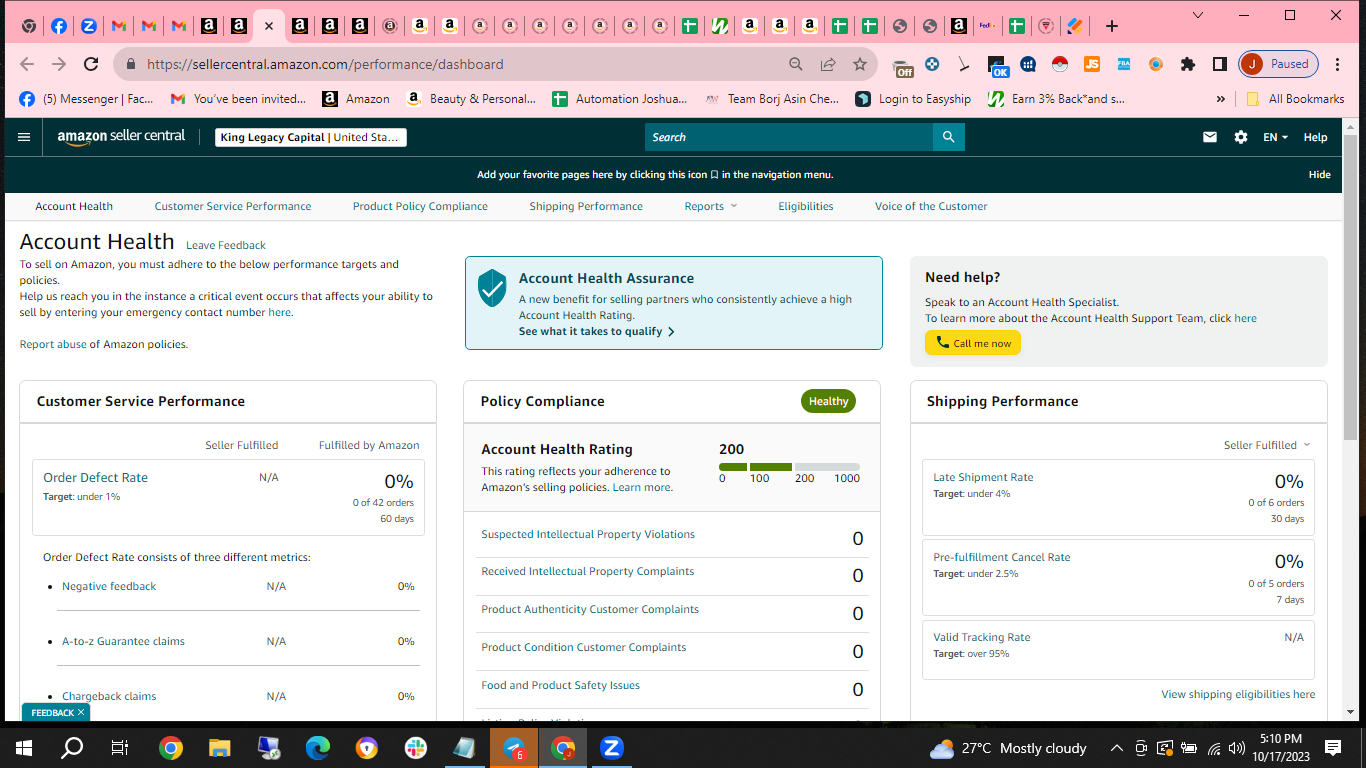Open the Zoom app in taskbar
Viewport: 1366px width, 768px height.
click(612, 747)
